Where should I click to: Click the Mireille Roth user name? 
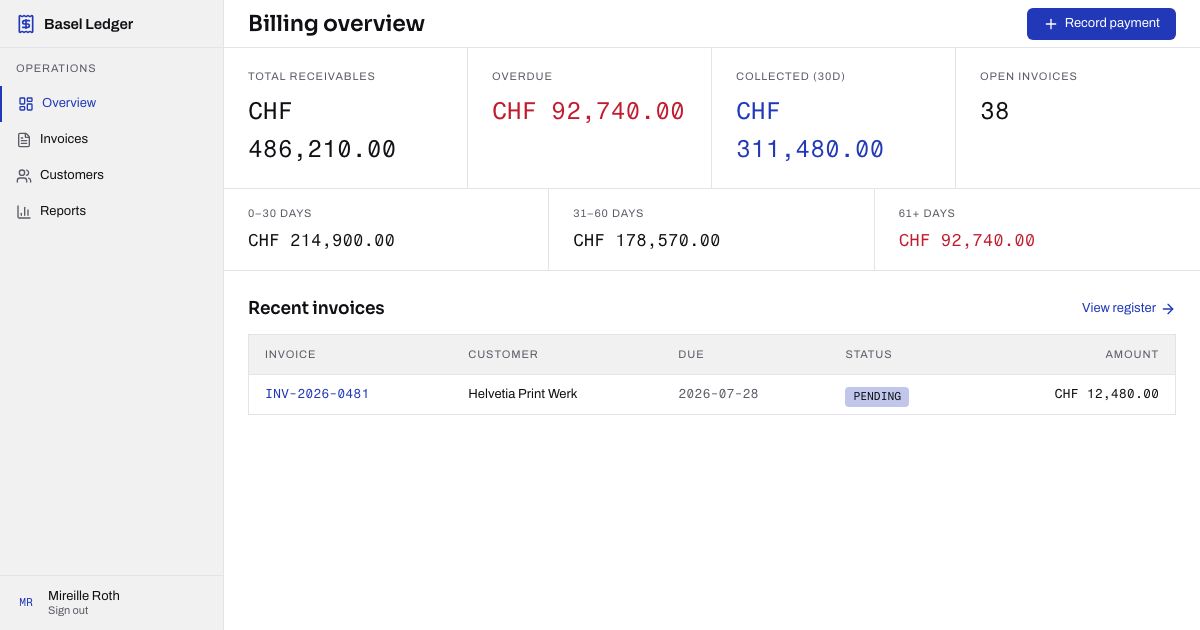click(84, 595)
